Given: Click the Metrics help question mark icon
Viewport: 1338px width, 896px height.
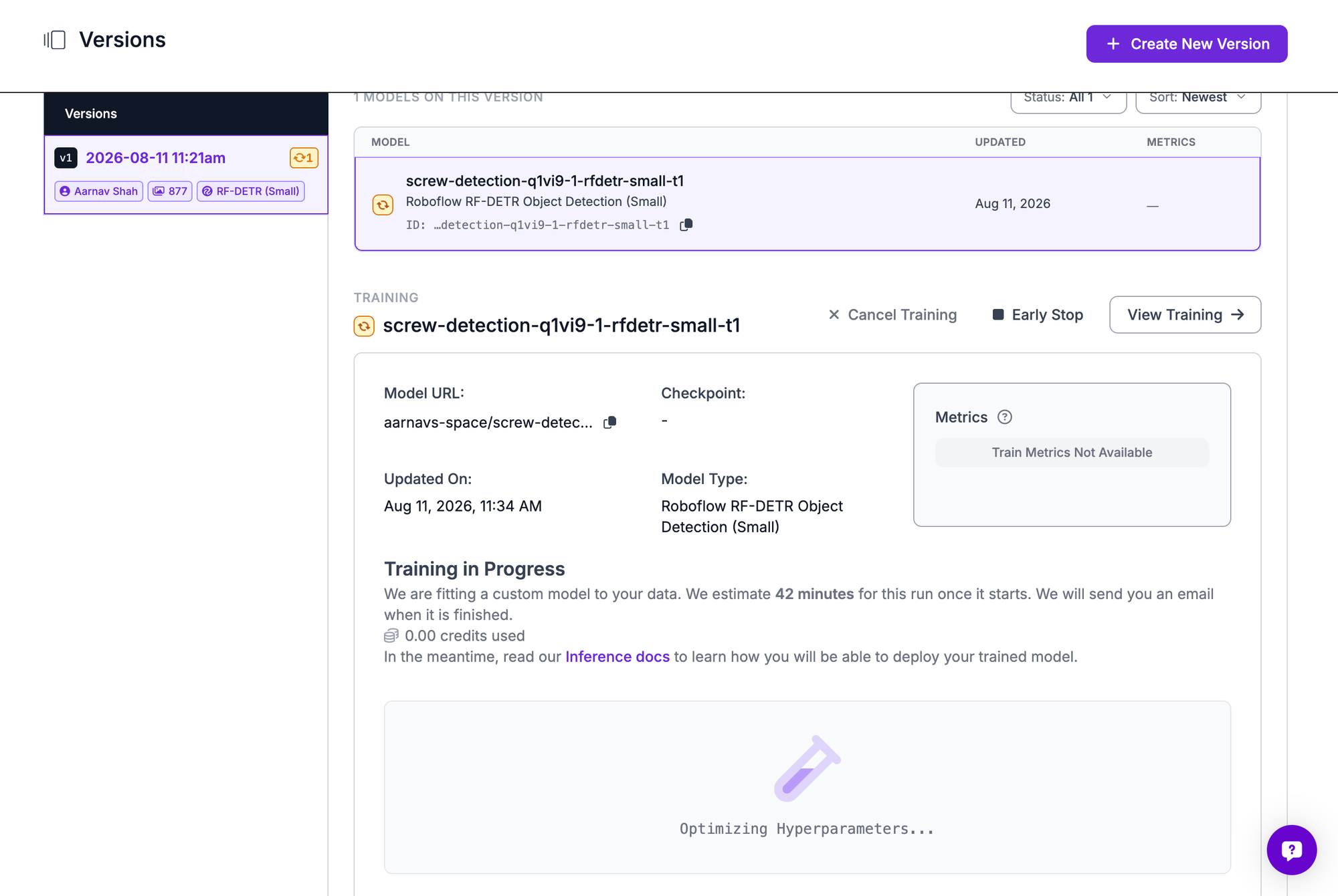Looking at the screenshot, I should 1005,417.
